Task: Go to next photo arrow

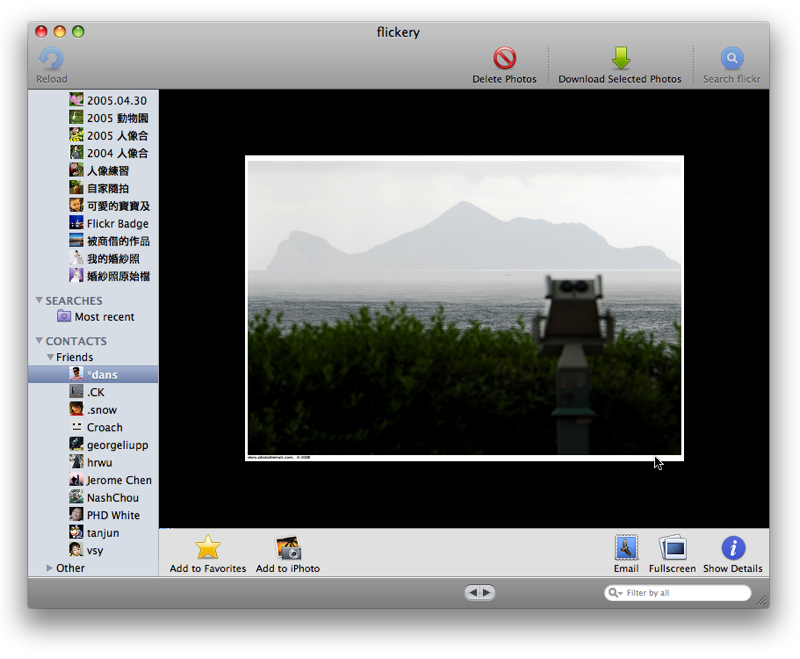Action: 487,592
